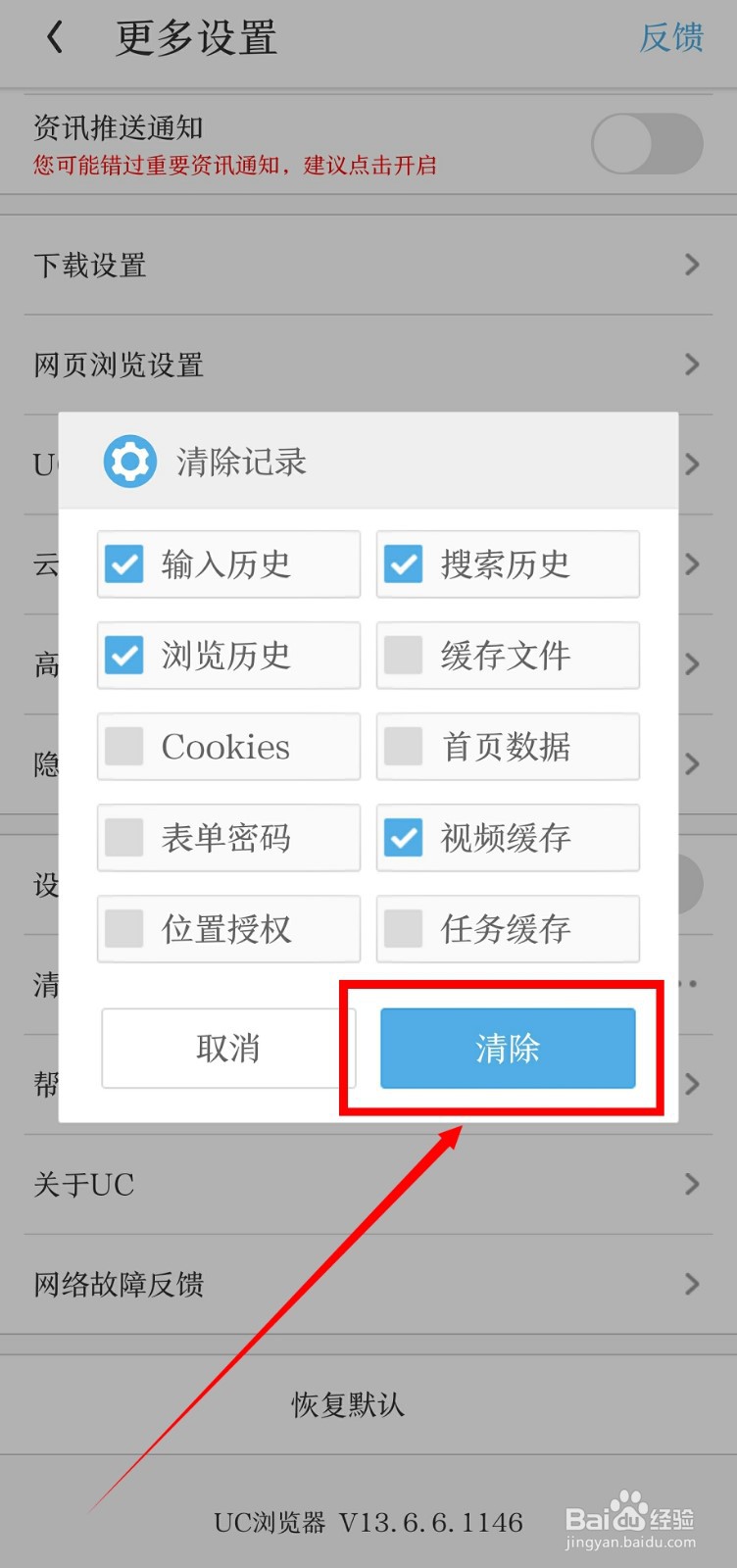Check the 首页数据 box
Image resolution: width=737 pixels, height=1568 pixels.
[403, 747]
